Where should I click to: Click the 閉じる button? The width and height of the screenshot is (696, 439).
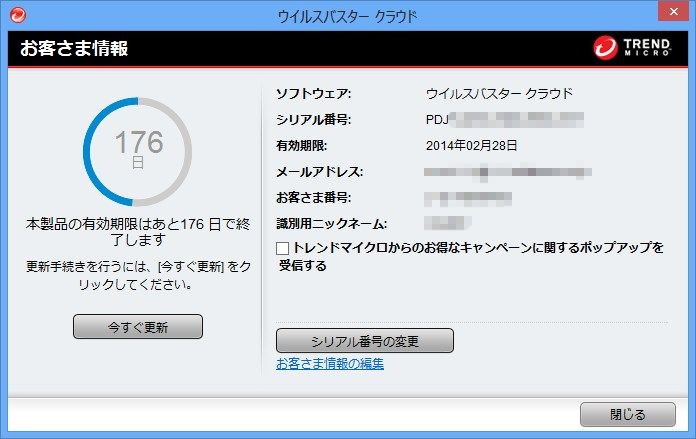tap(628, 414)
